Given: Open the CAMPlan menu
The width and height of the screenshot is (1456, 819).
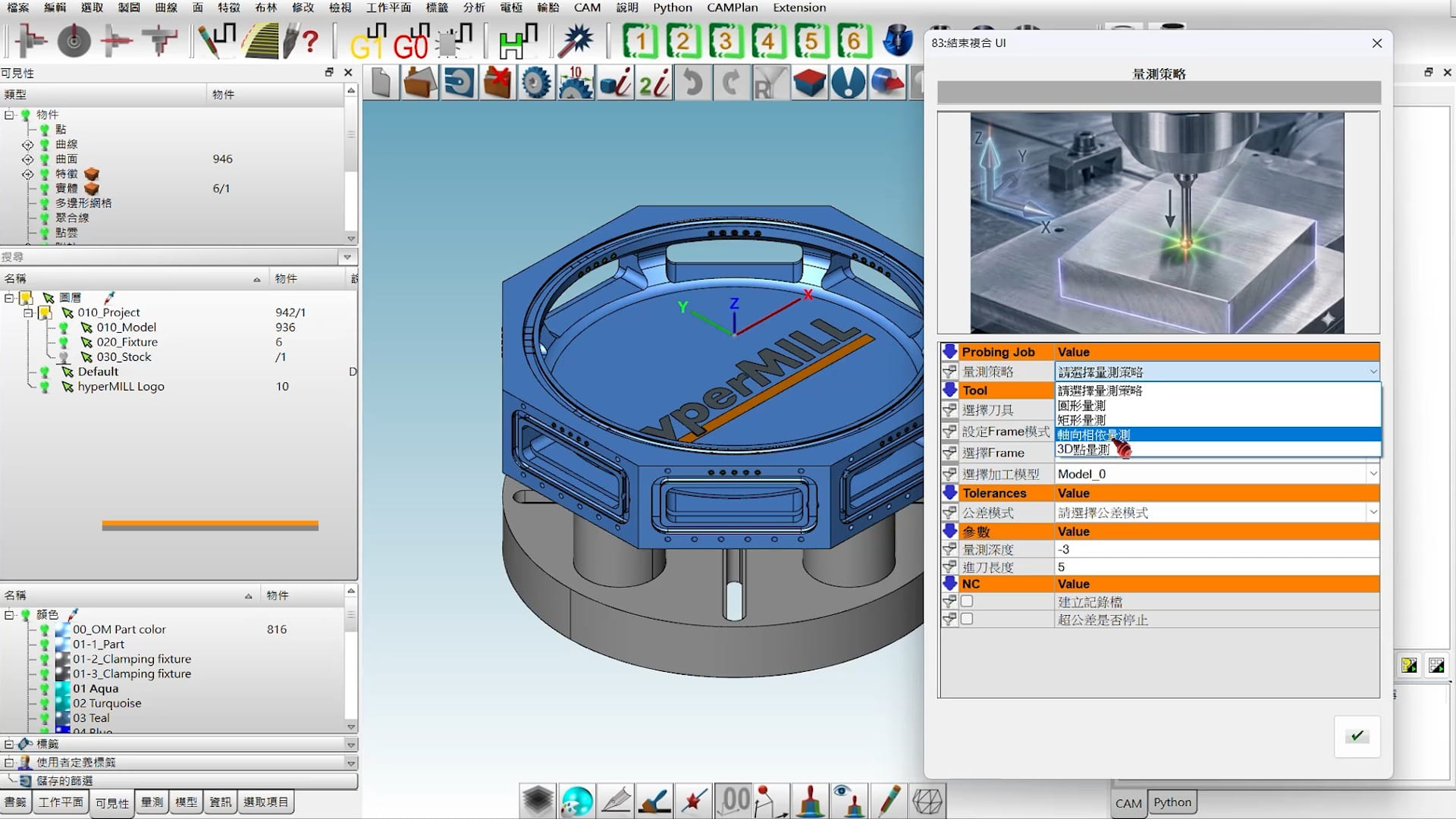Looking at the screenshot, I should click(x=732, y=8).
